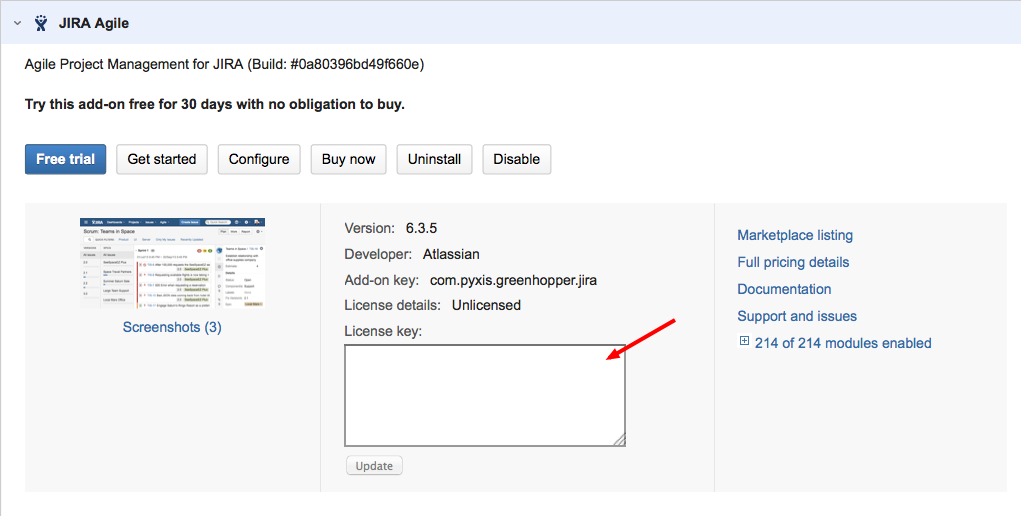Collapse the JIRA Agile add-on section
1021x516 pixels.
point(18,23)
